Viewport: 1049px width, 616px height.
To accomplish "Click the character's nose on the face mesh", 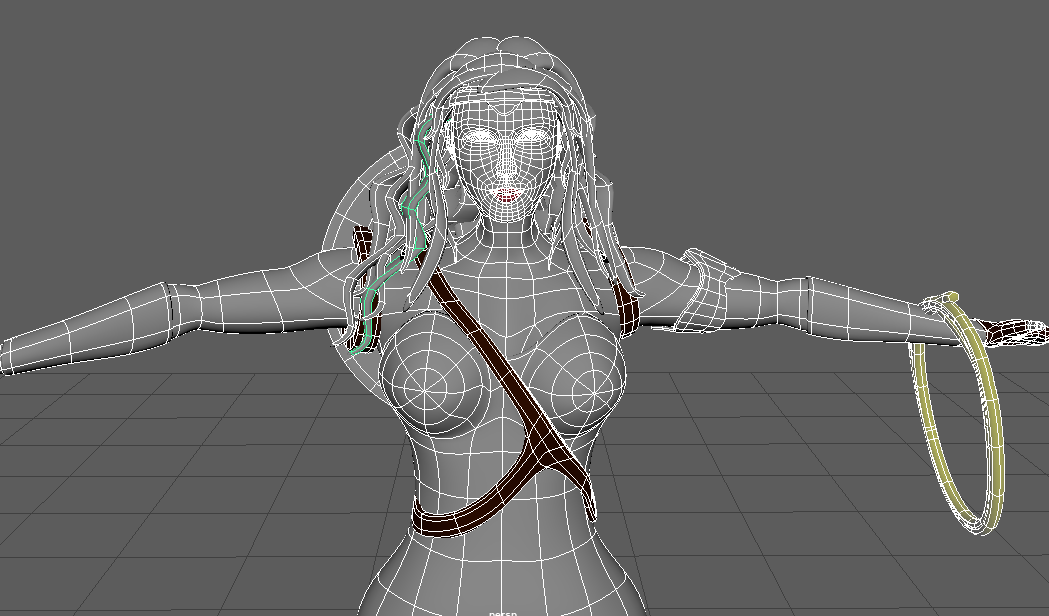I will click(x=508, y=167).
